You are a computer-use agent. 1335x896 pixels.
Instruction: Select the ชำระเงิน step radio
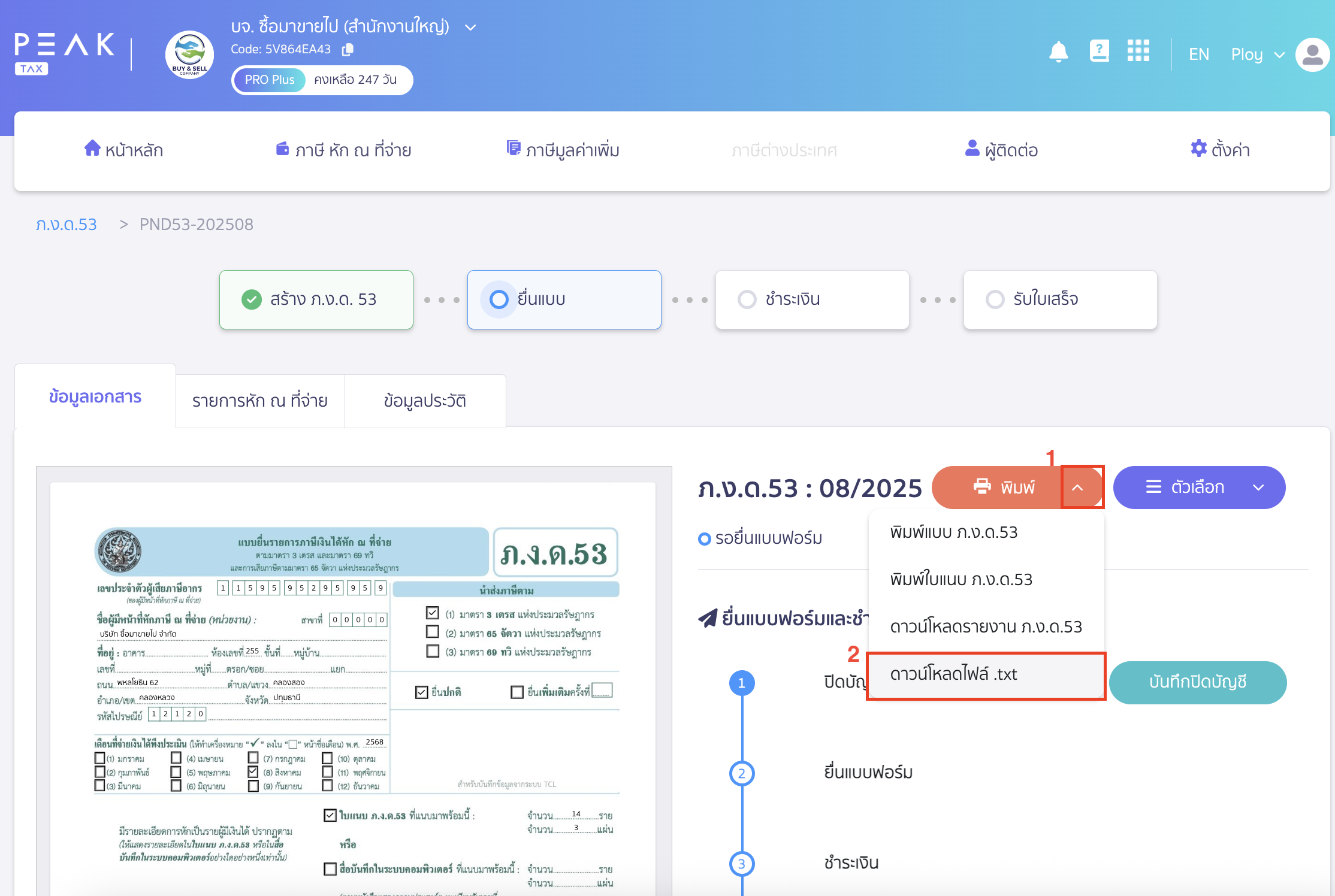747,299
